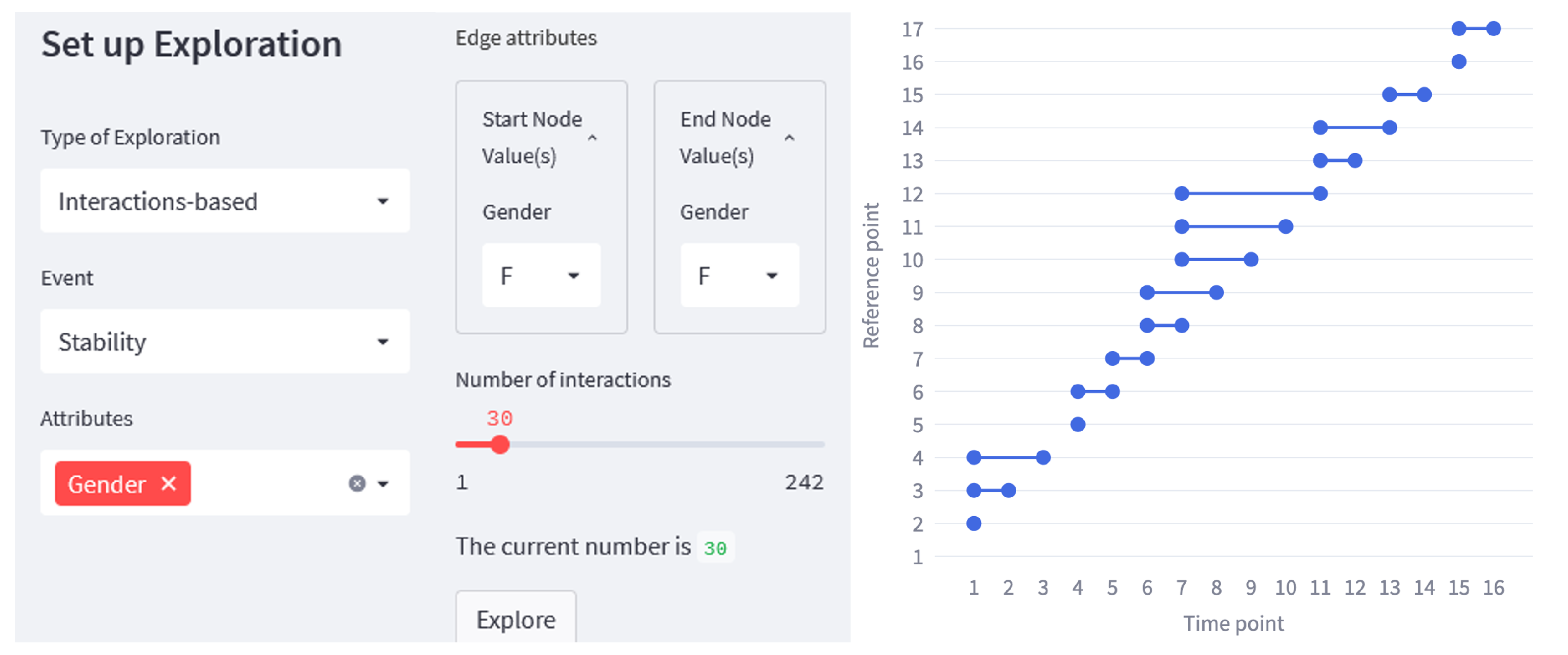
Task: Open the Attributes multiselect dropdown arrow
Action: [383, 484]
